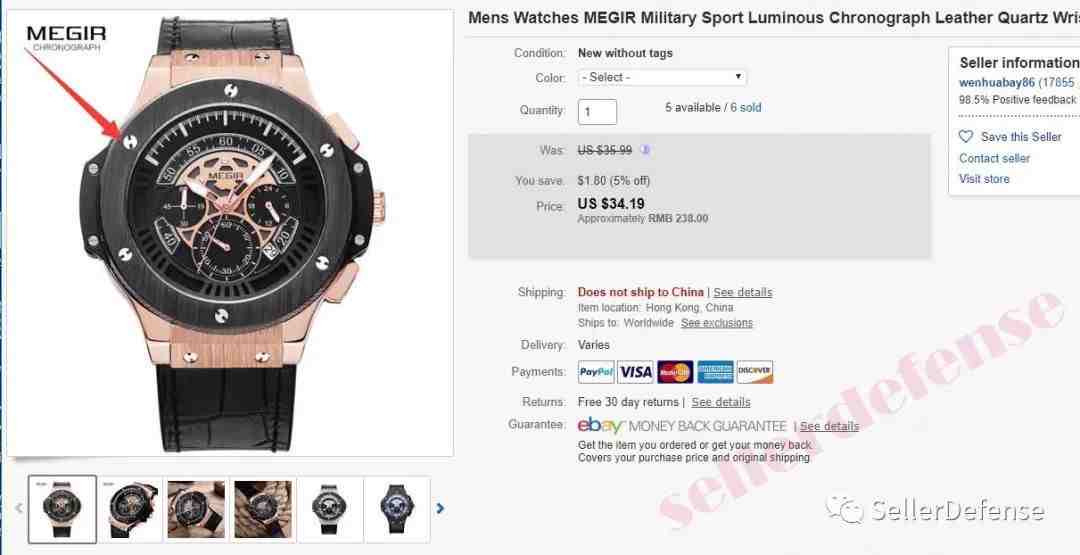Click the Discover payment icon
This screenshot has height=555, width=1080.
click(755, 372)
